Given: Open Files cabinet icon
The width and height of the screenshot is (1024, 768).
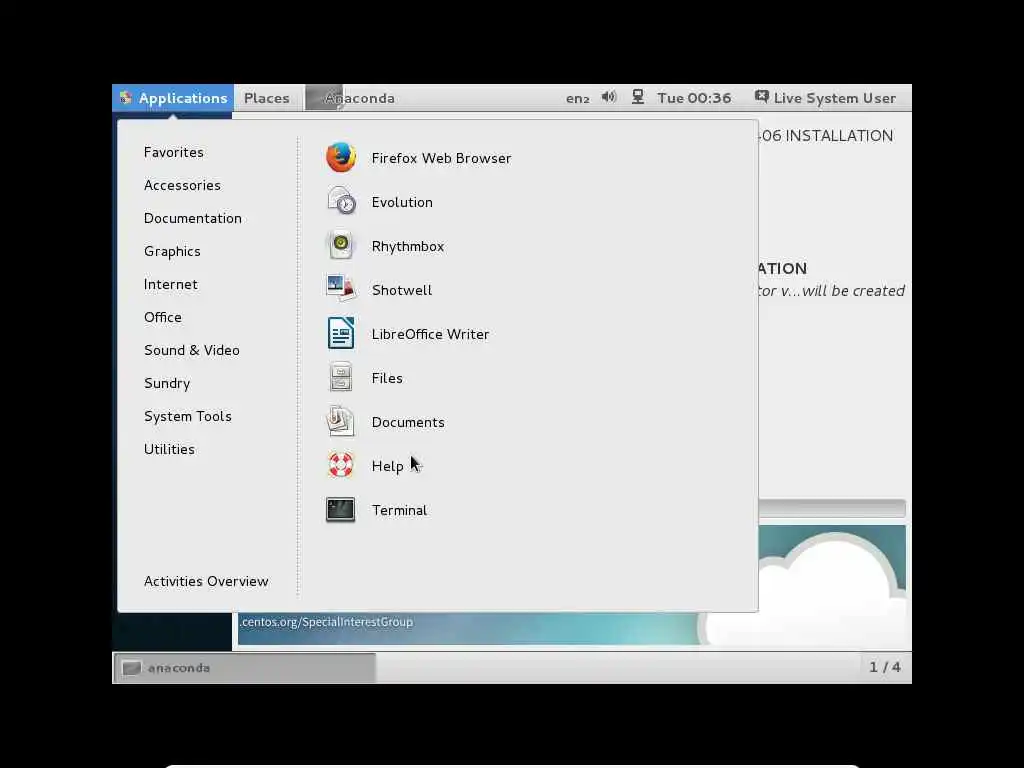Looking at the screenshot, I should [x=341, y=377].
